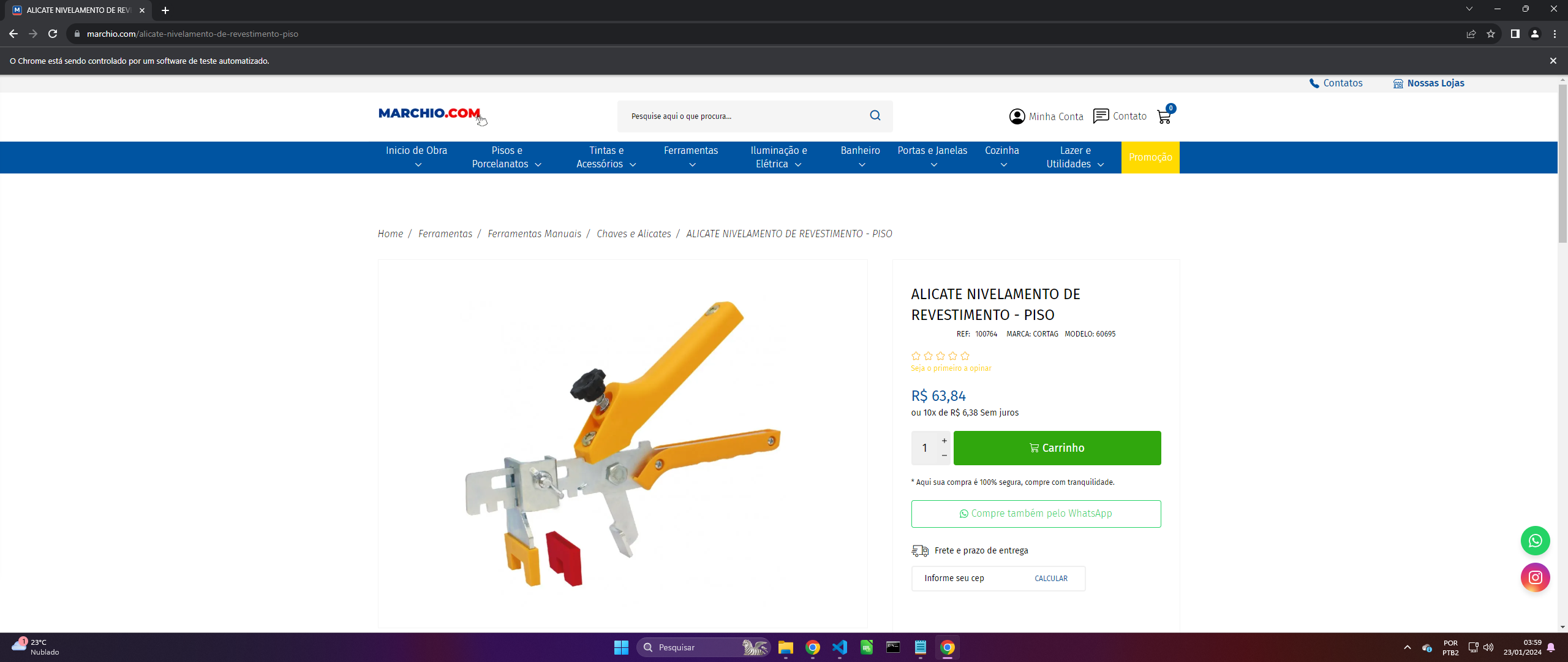Click the Minha Conta user icon
The width and height of the screenshot is (1568, 662).
tap(1017, 116)
